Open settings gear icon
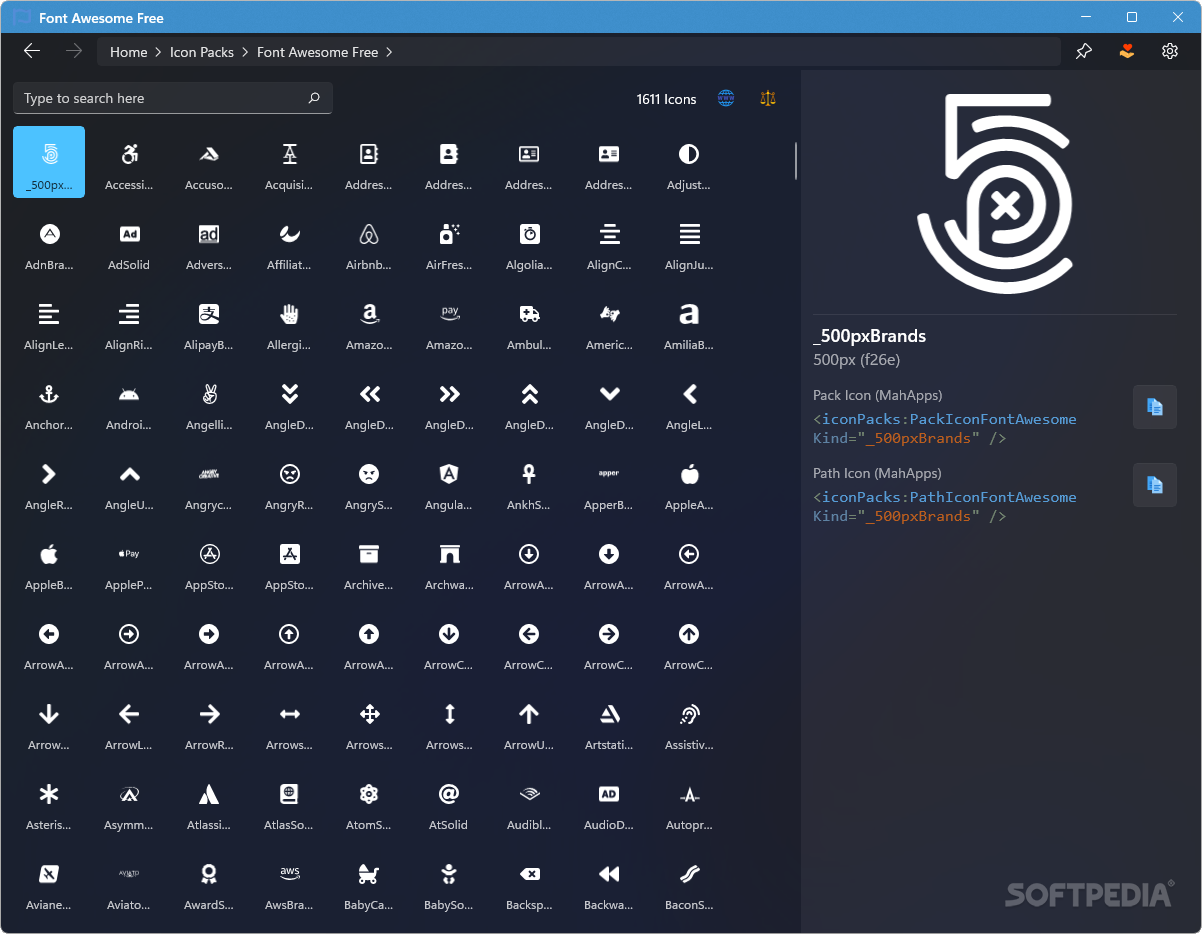The image size is (1202, 934). click(x=1170, y=52)
